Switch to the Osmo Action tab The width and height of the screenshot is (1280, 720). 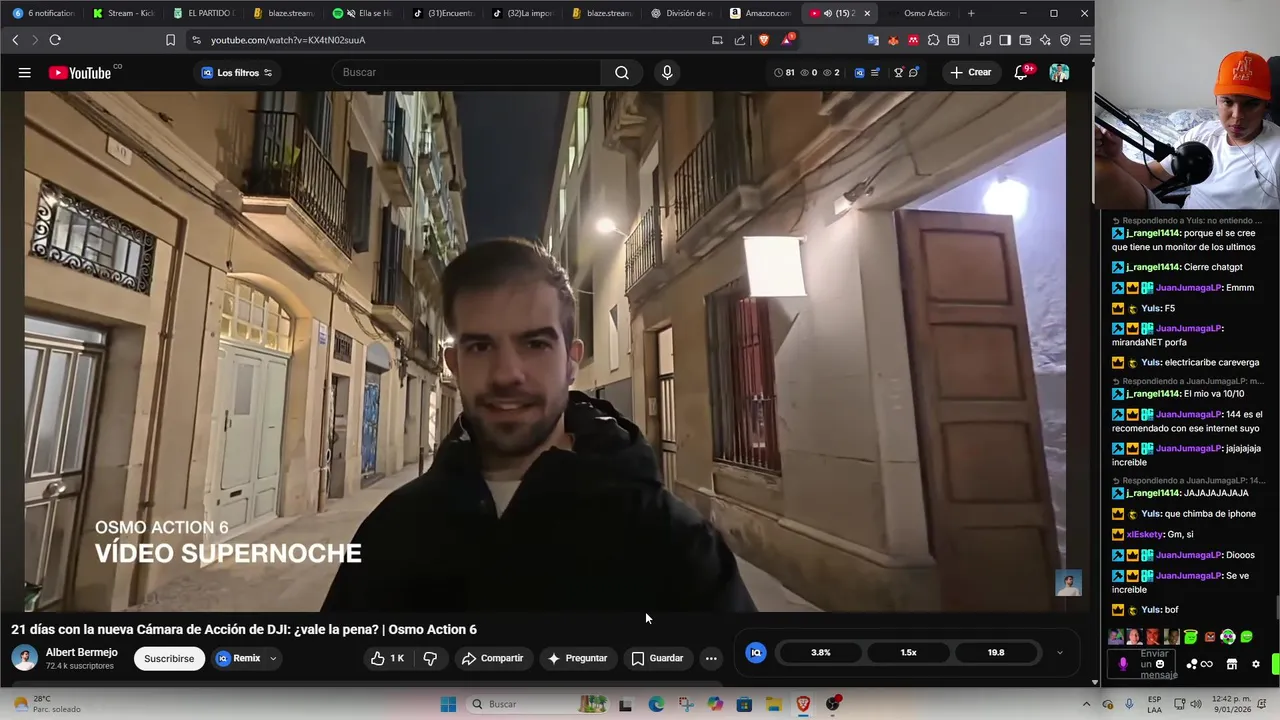[918, 13]
